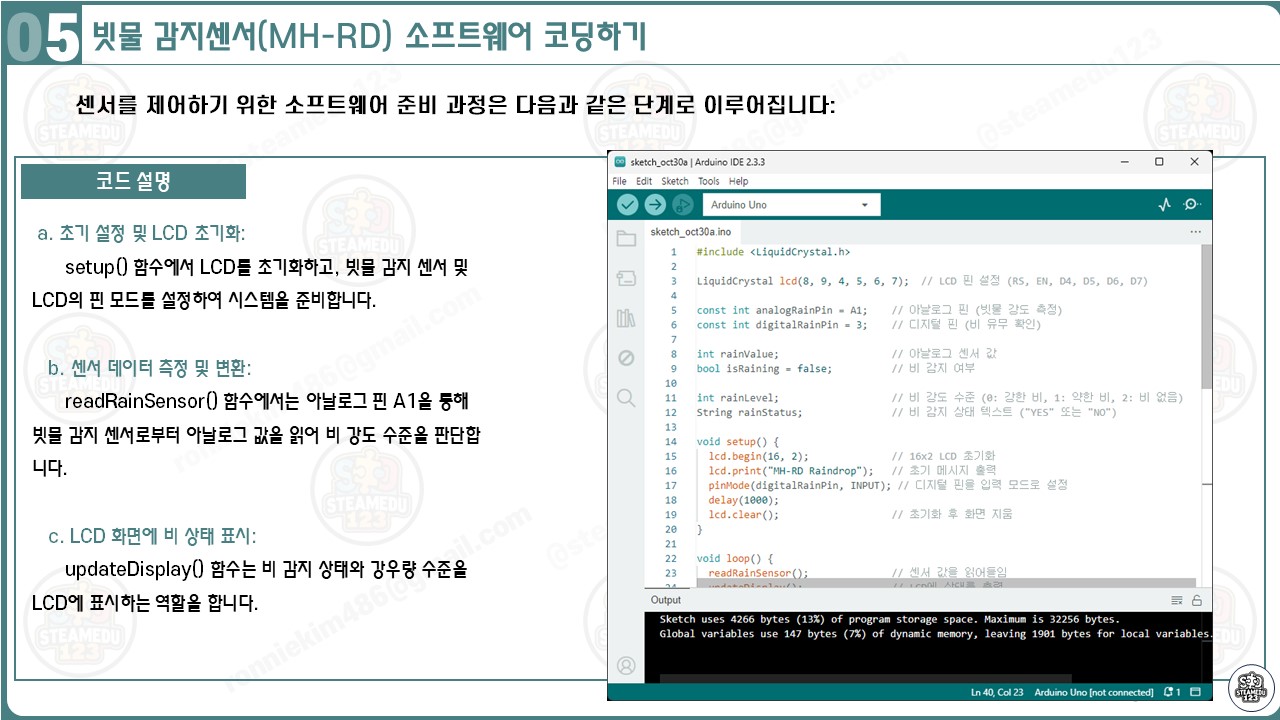Click the bool isRaining = false line
1280x720 pixels.
coord(836,368)
